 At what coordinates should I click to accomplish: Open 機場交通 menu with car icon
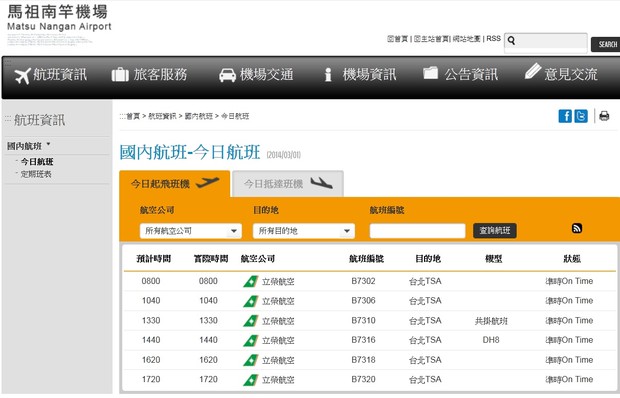point(256,75)
